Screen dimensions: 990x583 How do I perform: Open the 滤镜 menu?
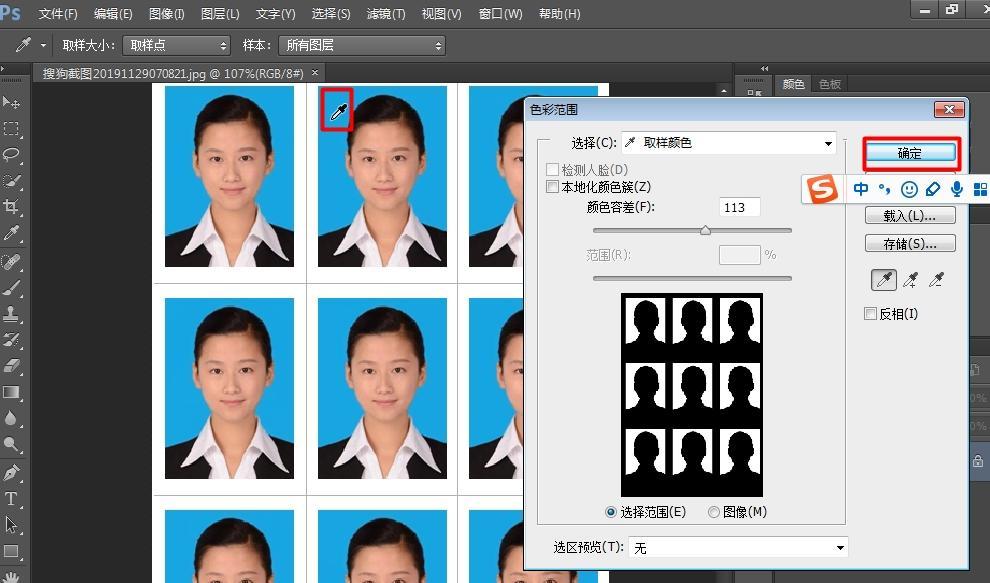386,13
